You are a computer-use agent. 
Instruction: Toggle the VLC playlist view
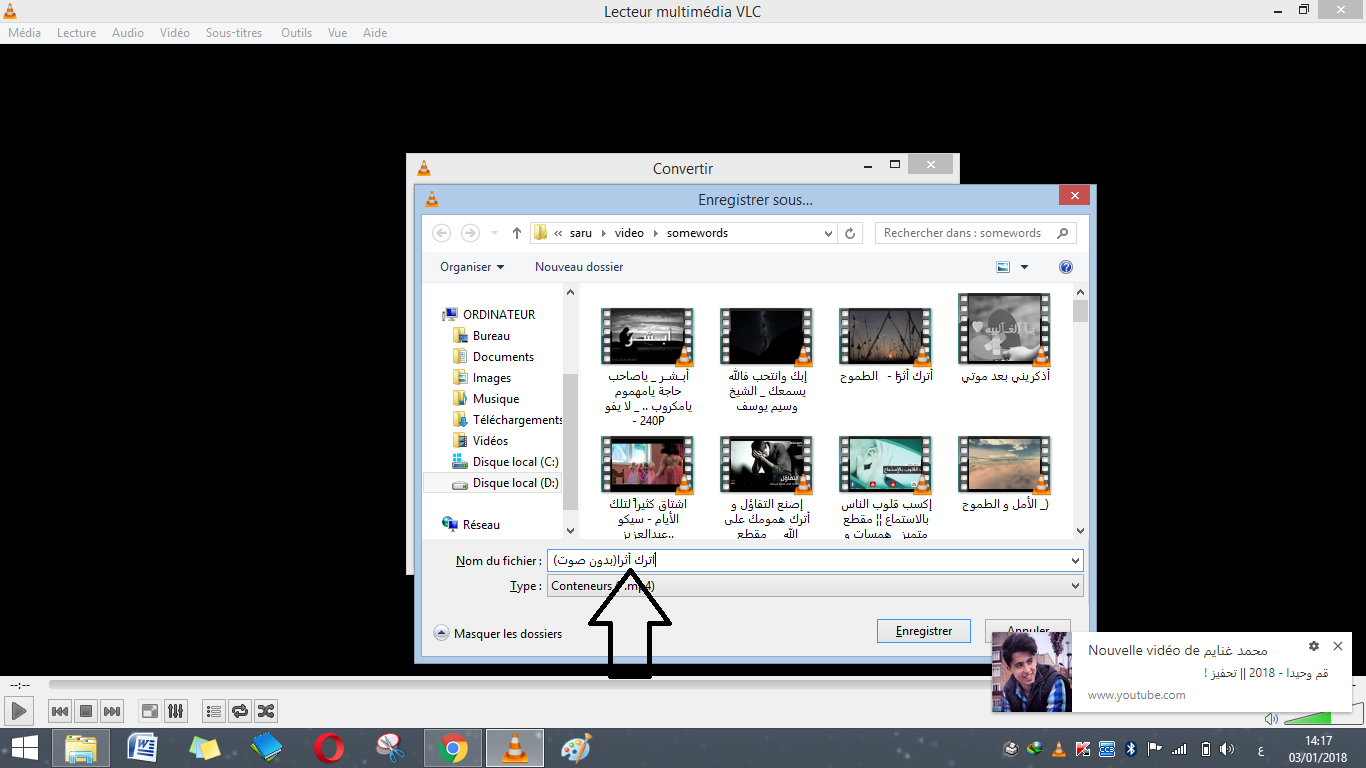(214, 712)
